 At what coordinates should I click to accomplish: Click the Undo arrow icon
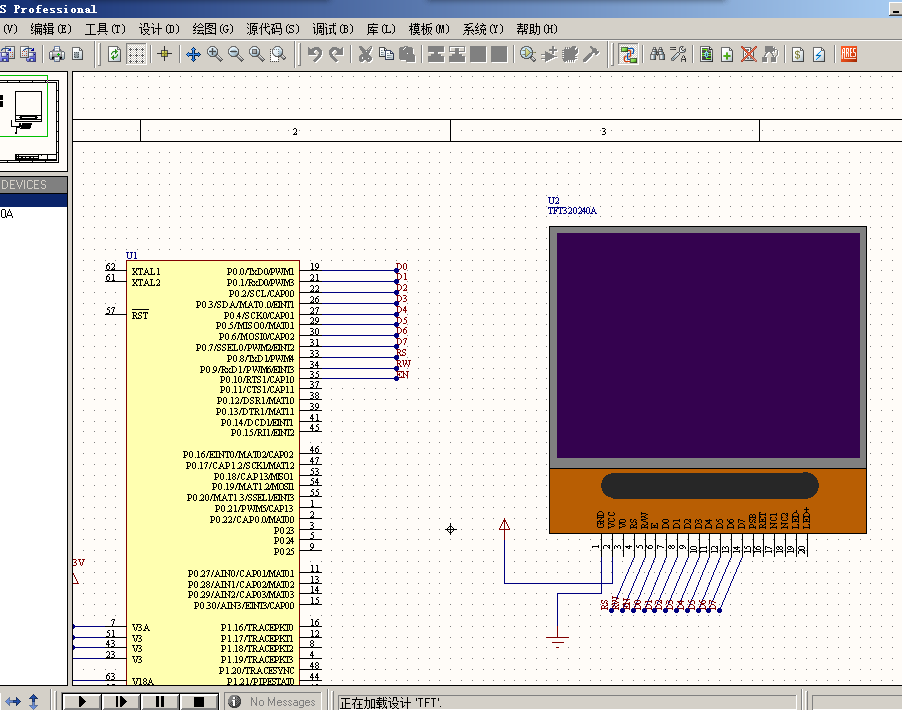click(315, 54)
